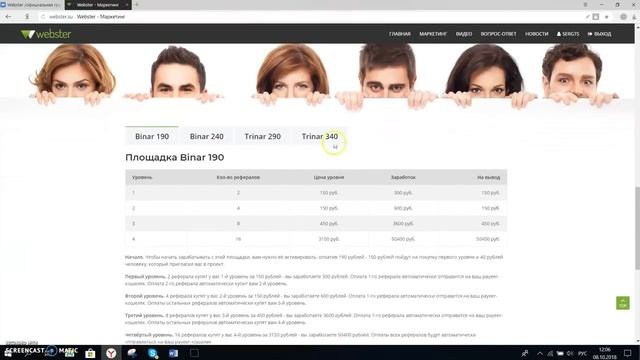Click the dark square taskbar app icon
The width and height of the screenshot is (640, 360).
pos(194,353)
